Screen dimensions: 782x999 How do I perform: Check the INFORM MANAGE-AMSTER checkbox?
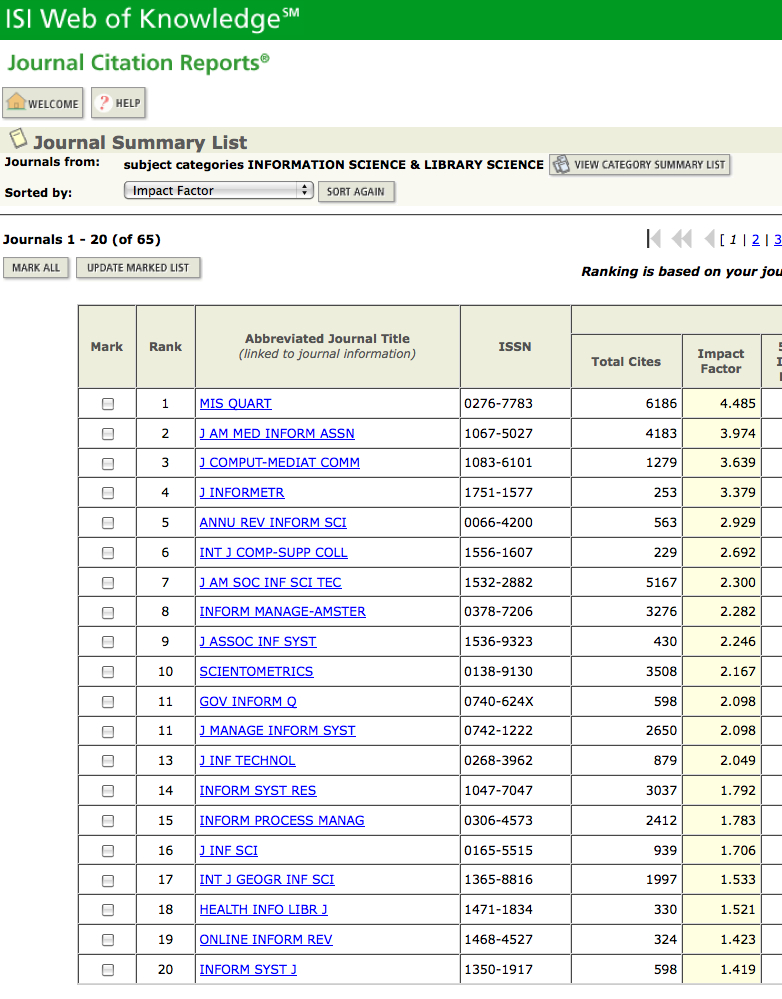pyautogui.click(x=108, y=613)
